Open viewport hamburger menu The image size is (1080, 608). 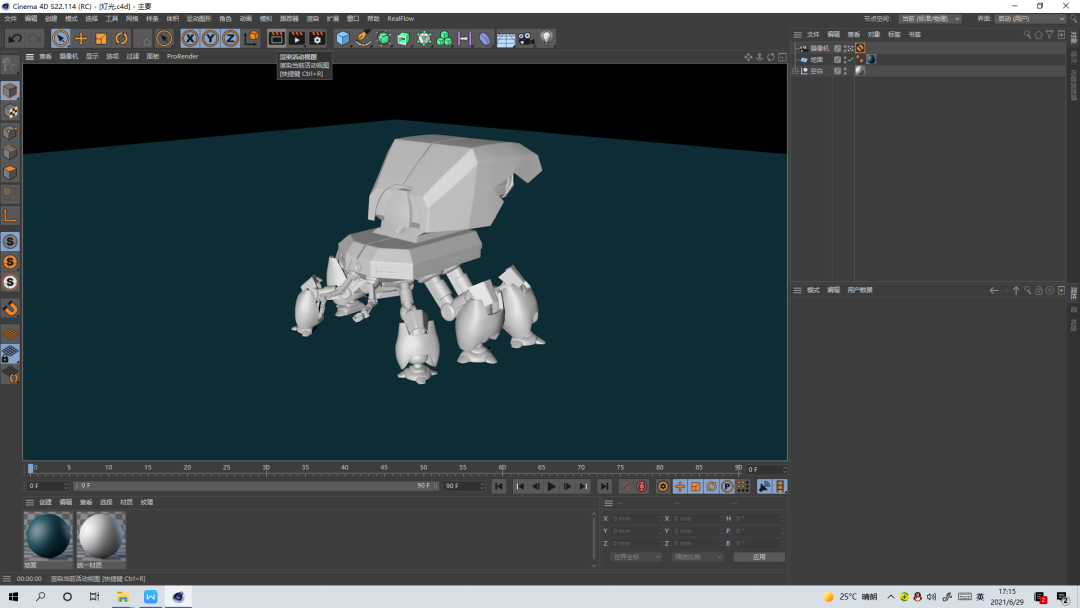pos(30,56)
